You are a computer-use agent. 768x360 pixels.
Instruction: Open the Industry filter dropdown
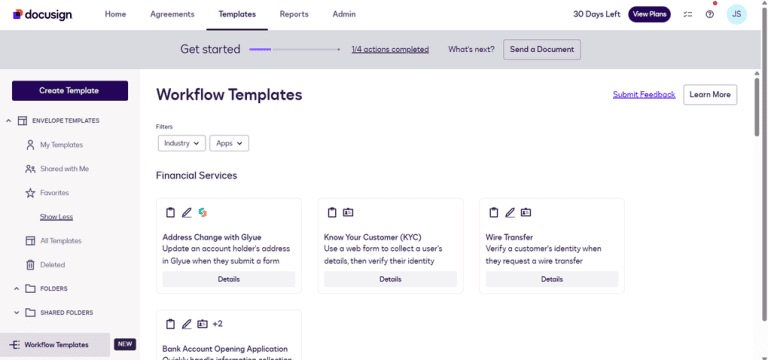tap(182, 144)
